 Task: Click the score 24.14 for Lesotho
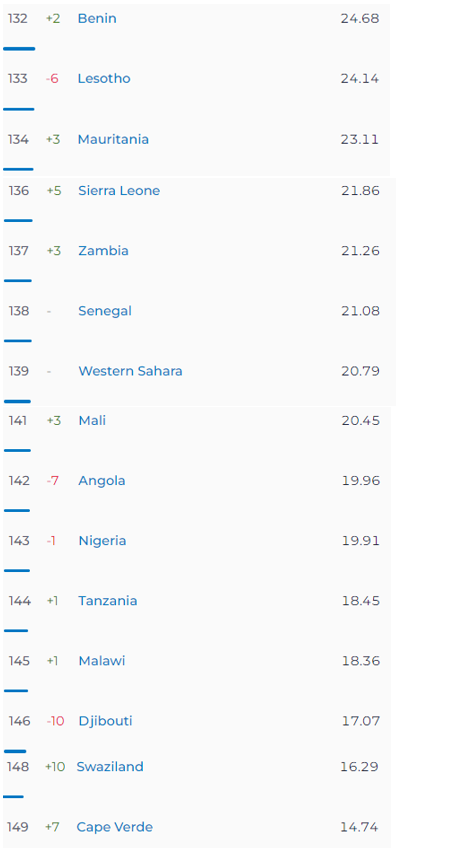(360, 78)
